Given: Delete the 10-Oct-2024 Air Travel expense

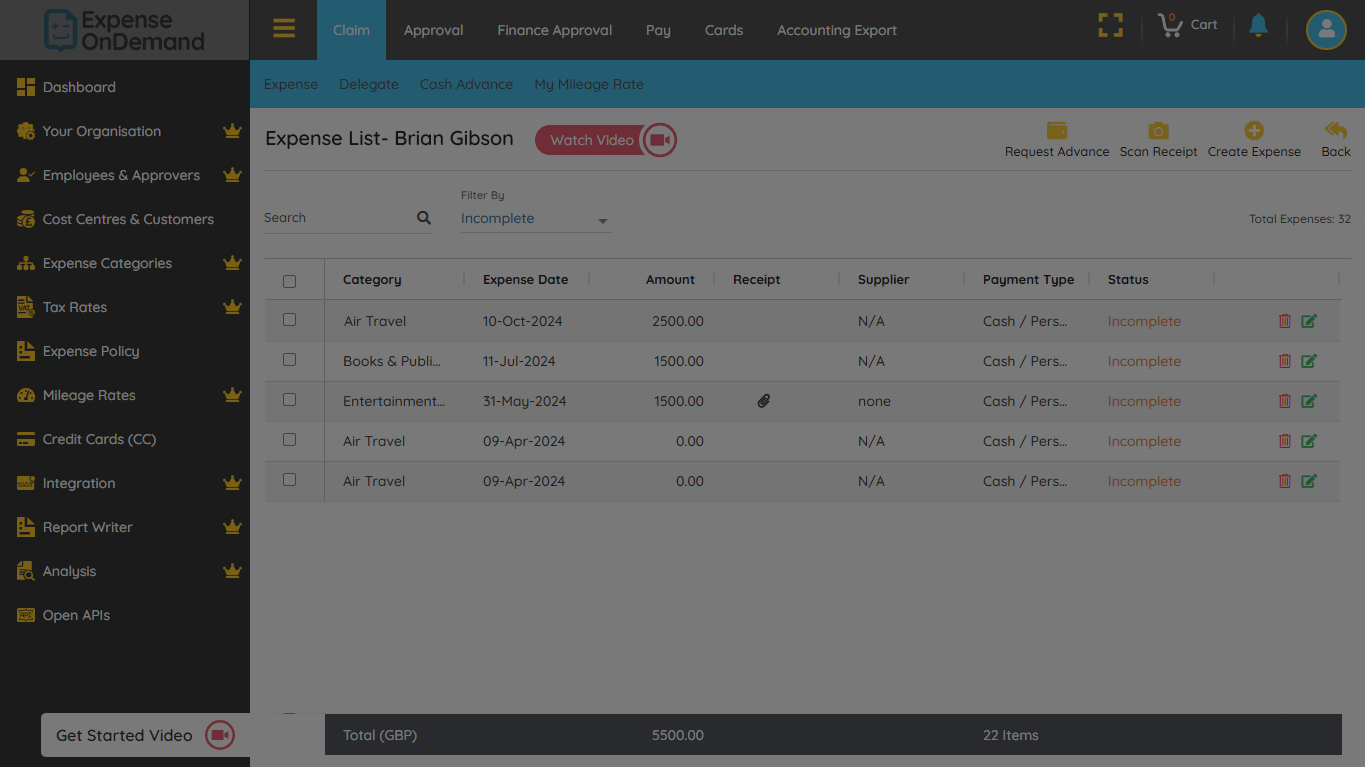Looking at the screenshot, I should tap(1285, 321).
